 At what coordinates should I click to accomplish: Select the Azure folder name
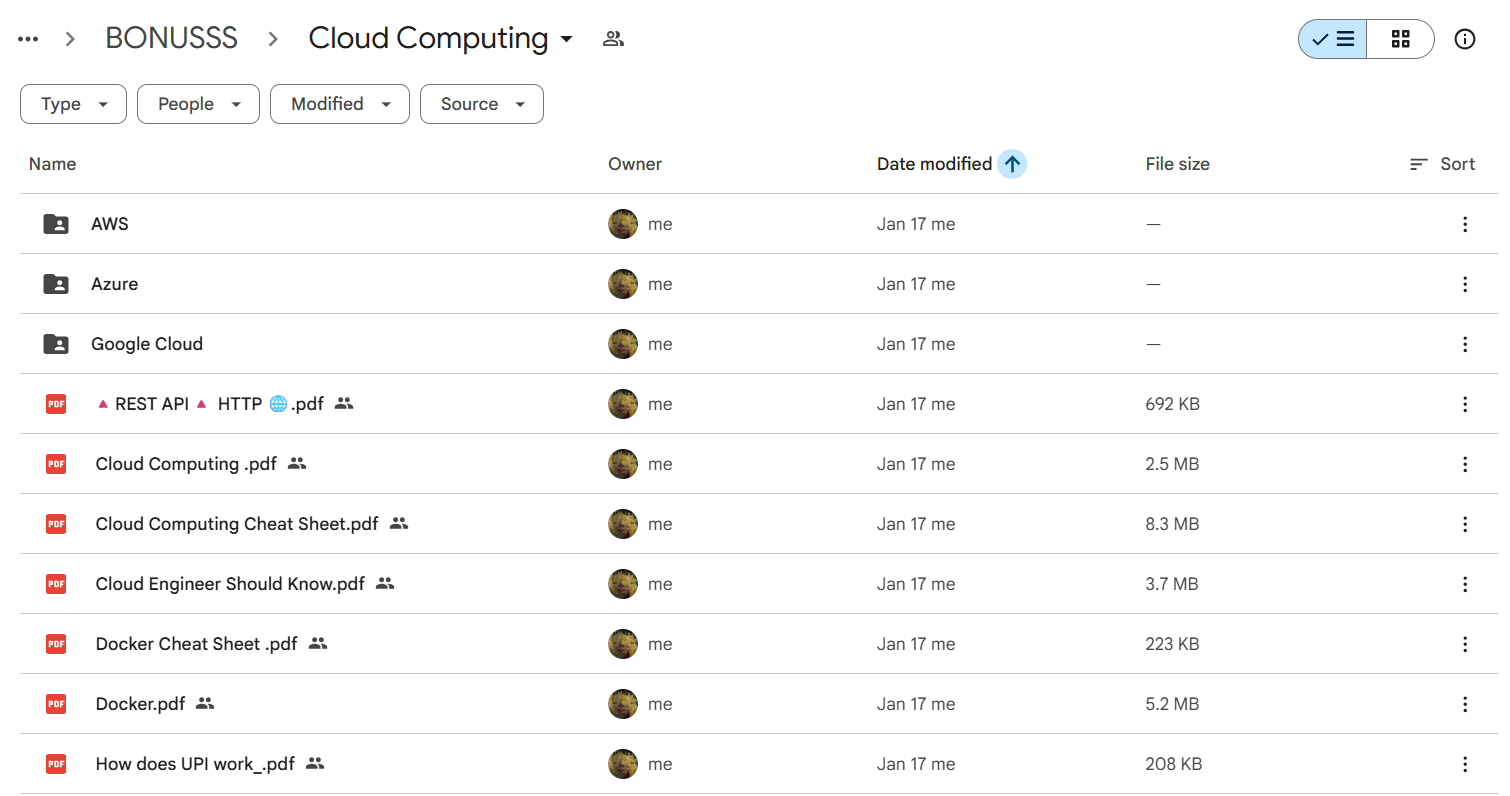pyautogui.click(x=115, y=284)
